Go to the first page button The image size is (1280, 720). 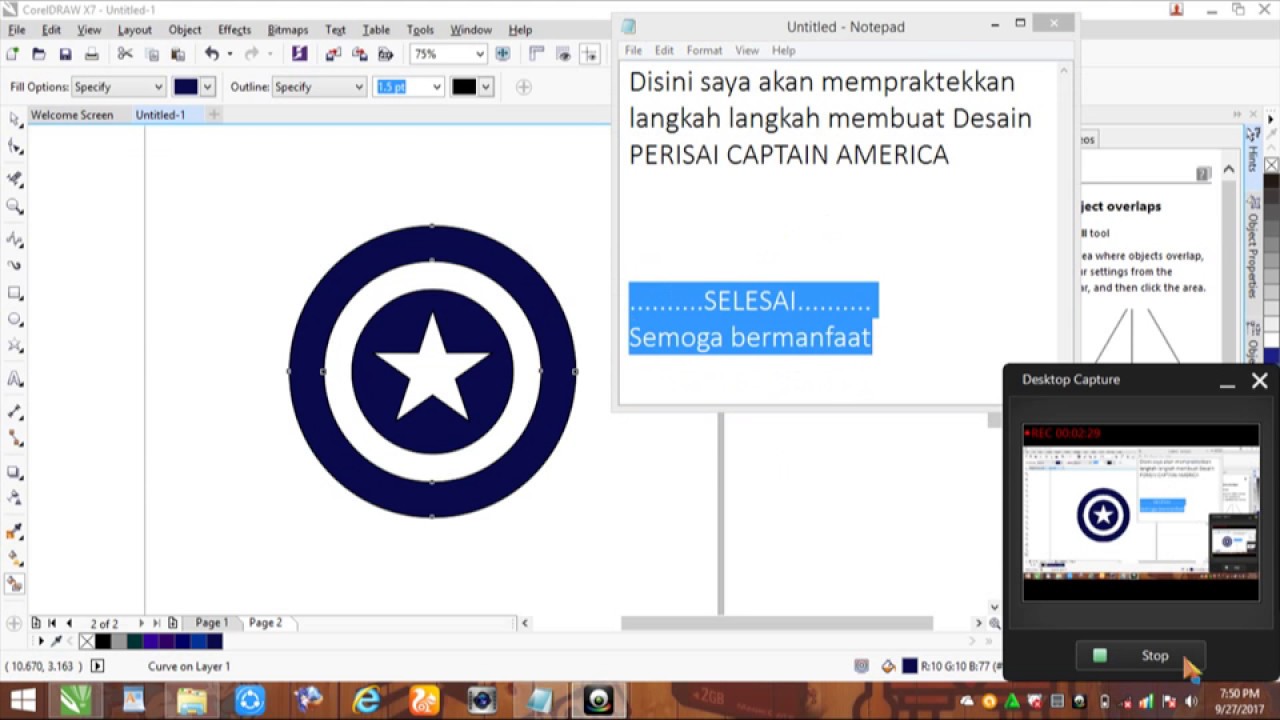[52, 623]
